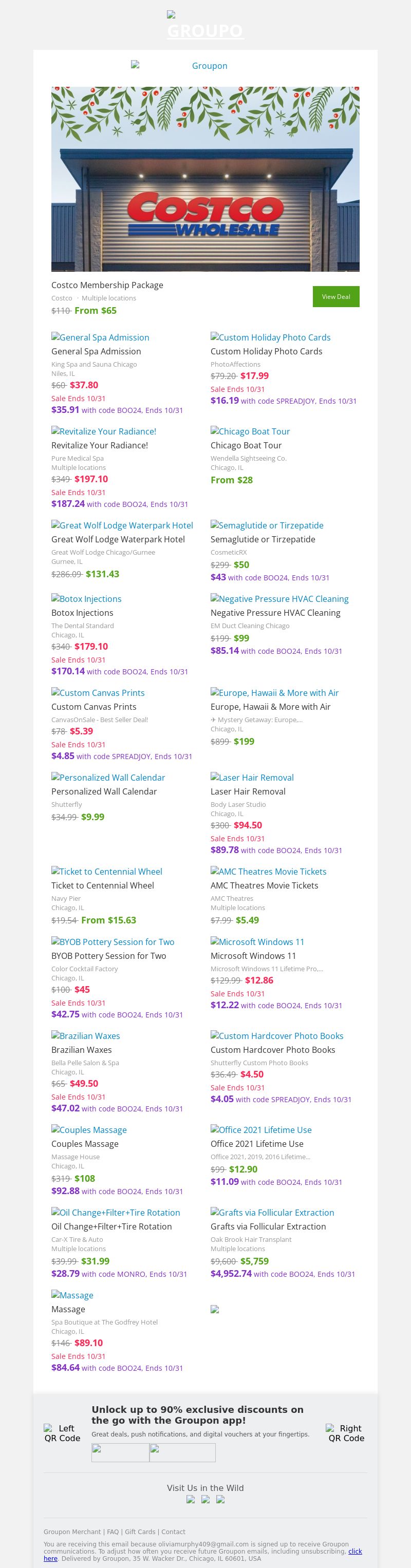411x1568 pixels.
Task: Open the Groupon Merchant footer link
Action: pos(72,1532)
